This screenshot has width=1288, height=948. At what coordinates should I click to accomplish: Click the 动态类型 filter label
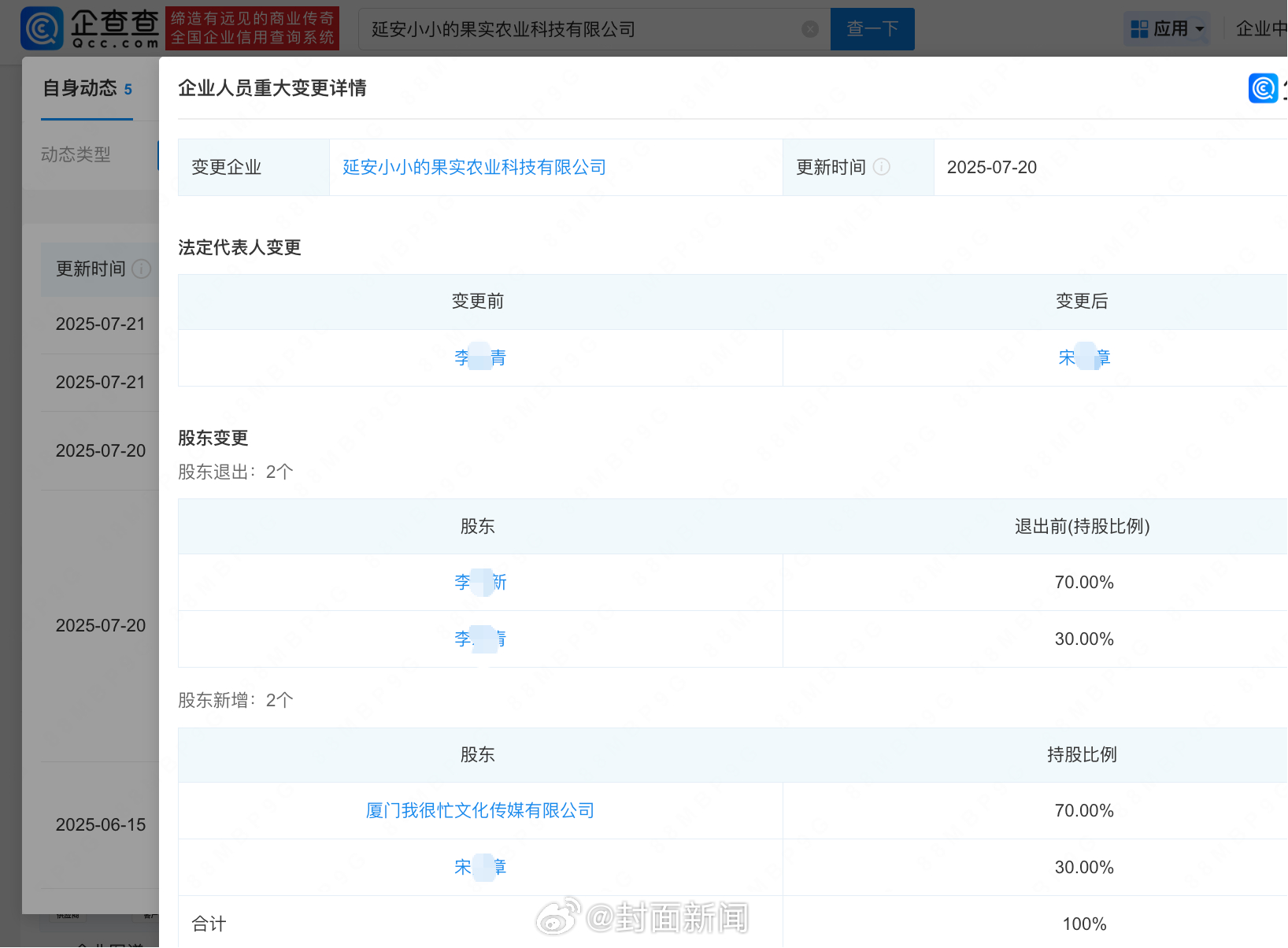tap(76, 154)
